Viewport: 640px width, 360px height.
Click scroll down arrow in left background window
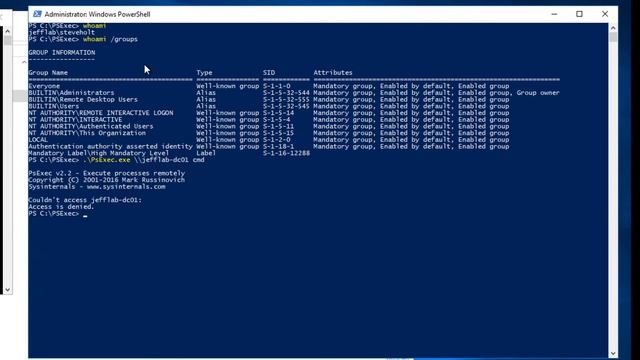[x=7, y=290]
